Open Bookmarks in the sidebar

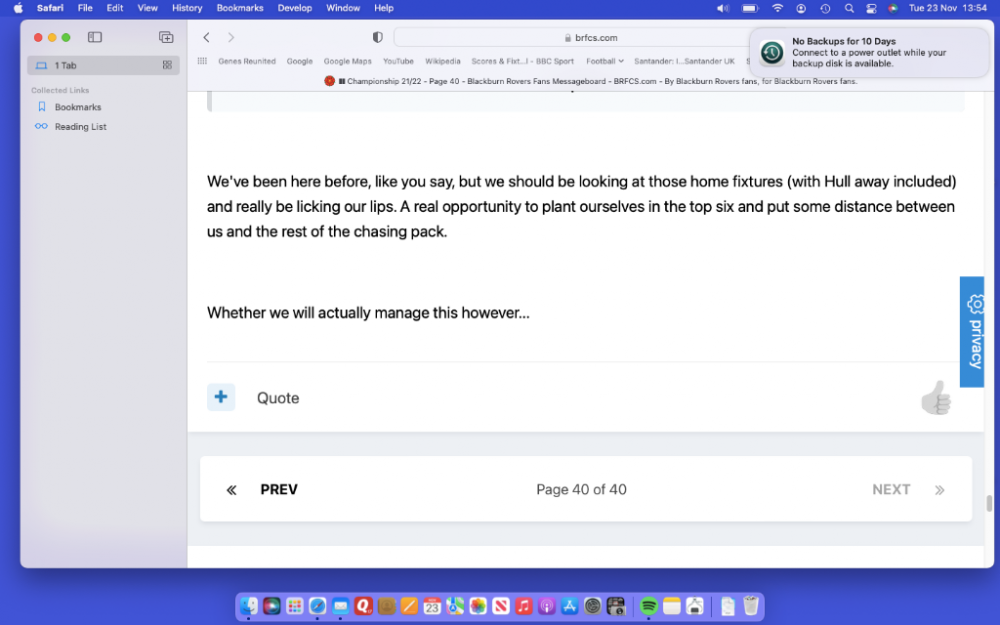point(77,107)
